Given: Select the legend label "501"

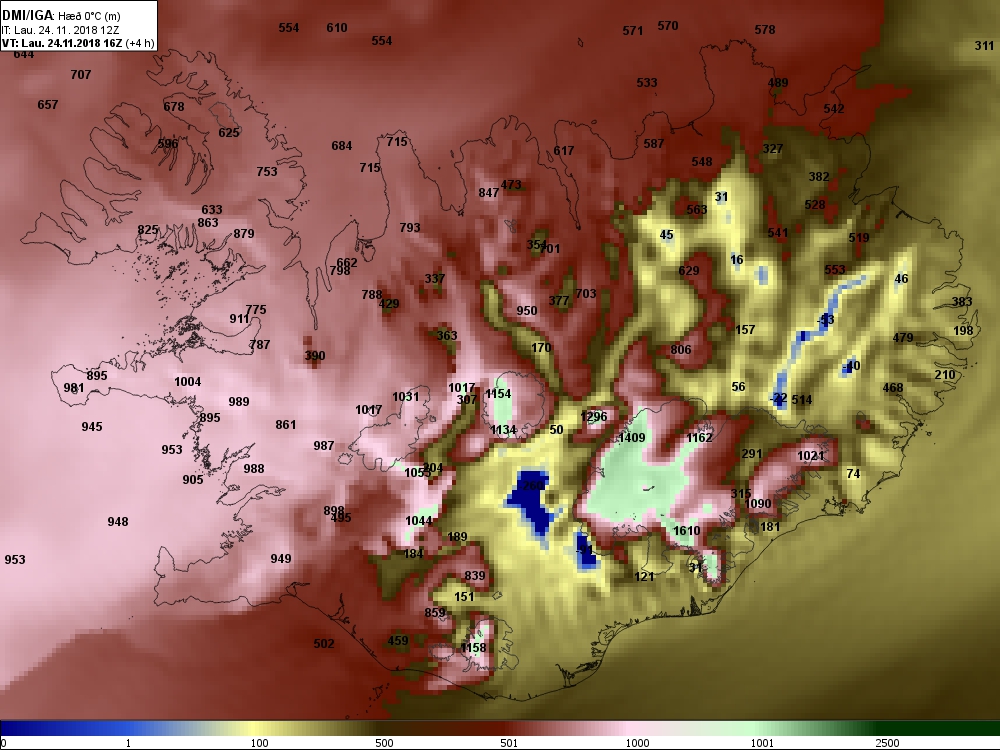Looking at the screenshot, I should tap(508, 743).
